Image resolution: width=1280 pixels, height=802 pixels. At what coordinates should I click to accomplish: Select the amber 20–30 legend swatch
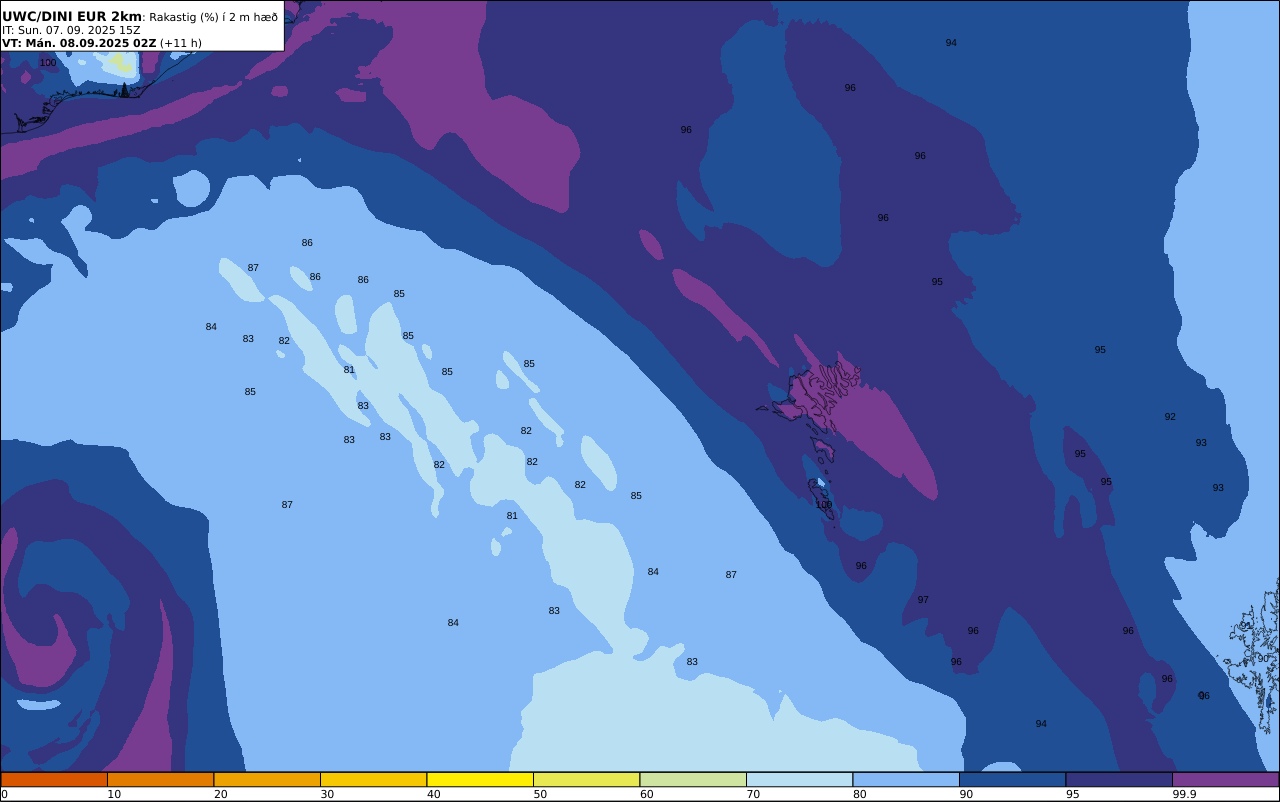[267, 779]
